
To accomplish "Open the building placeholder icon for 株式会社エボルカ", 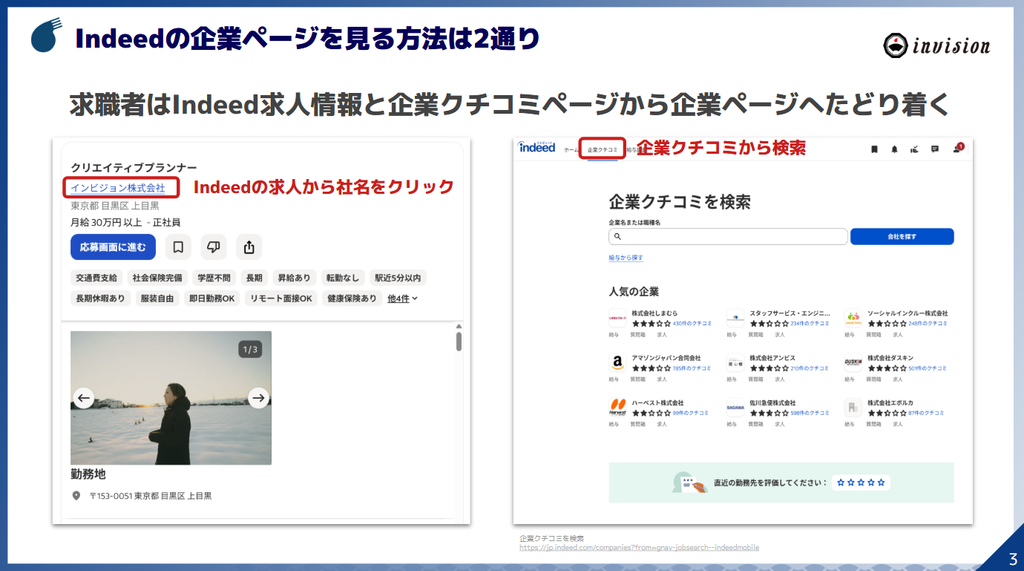I will [x=853, y=408].
